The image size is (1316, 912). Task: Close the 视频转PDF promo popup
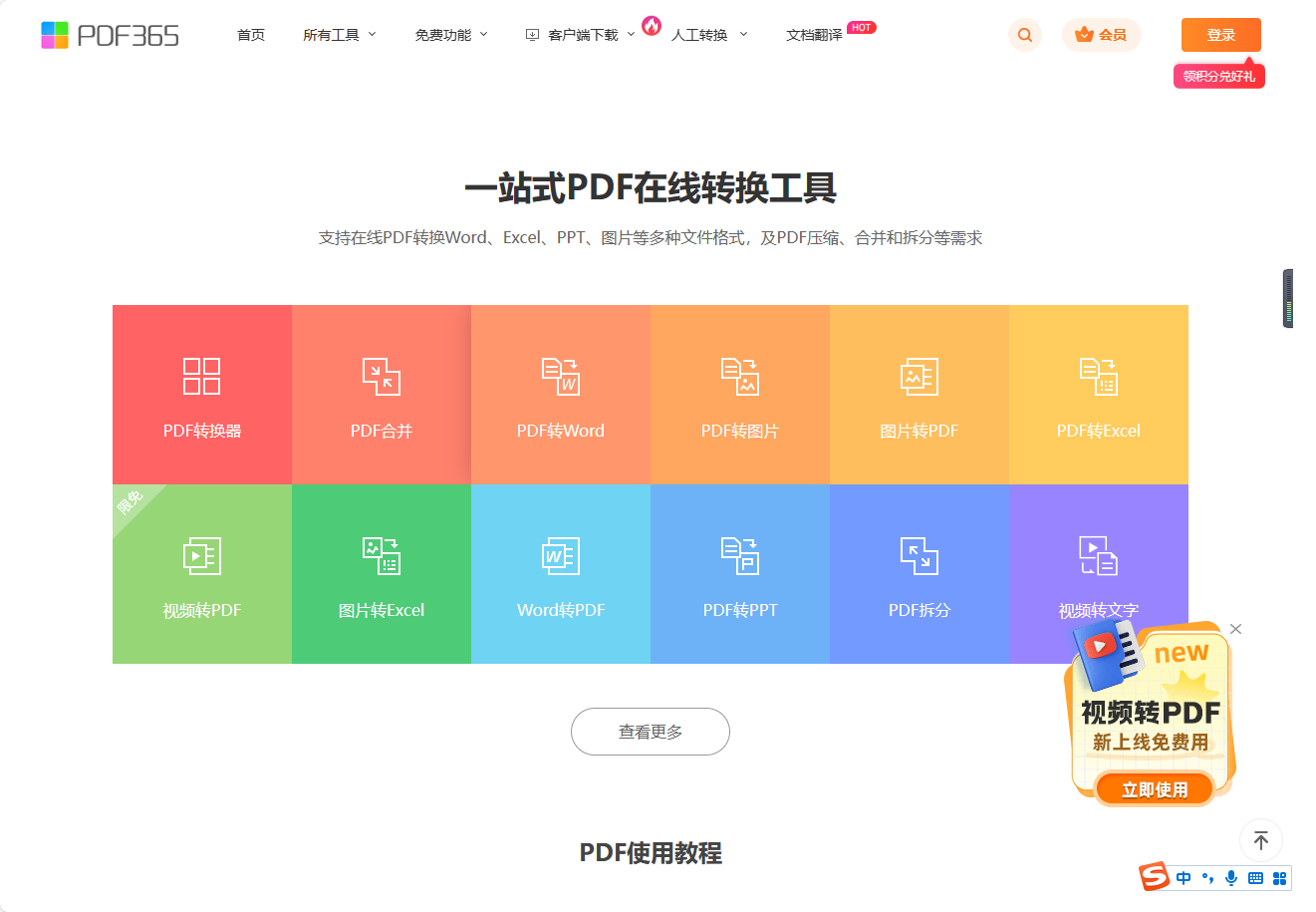click(x=1235, y=629)
